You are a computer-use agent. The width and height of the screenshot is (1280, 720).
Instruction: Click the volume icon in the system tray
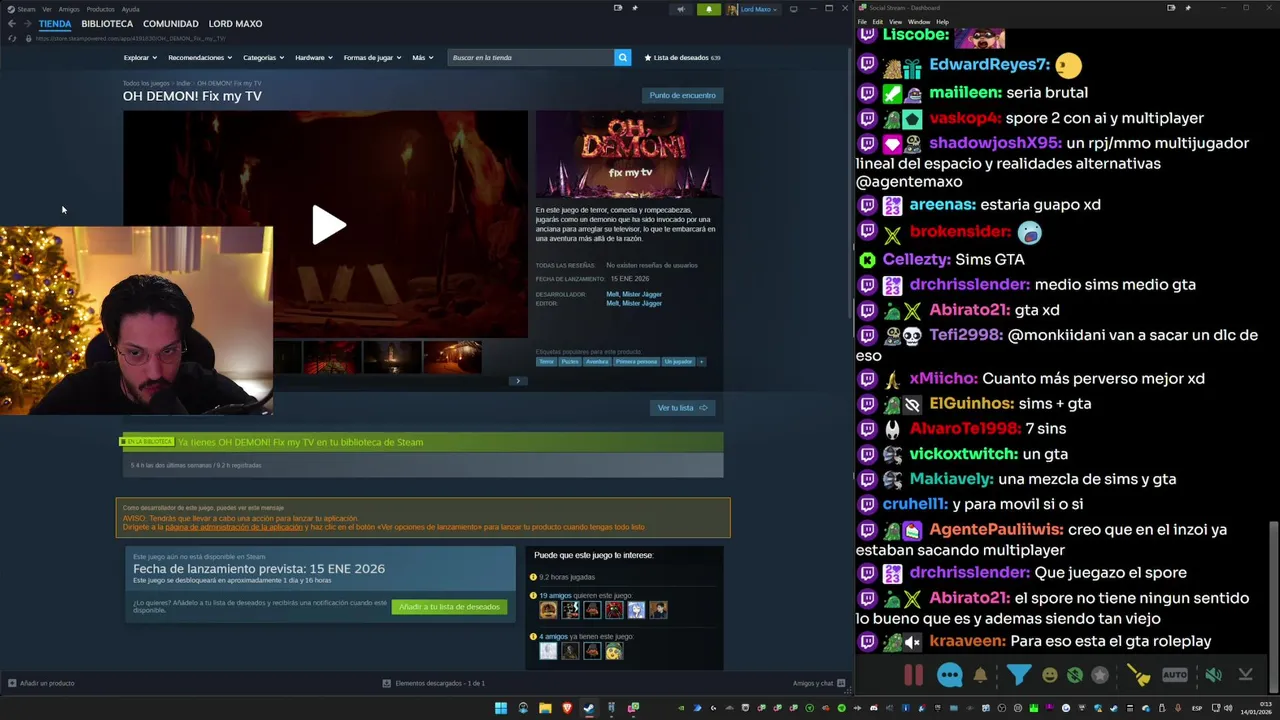pyautogui.click(x=1228, y=708)
